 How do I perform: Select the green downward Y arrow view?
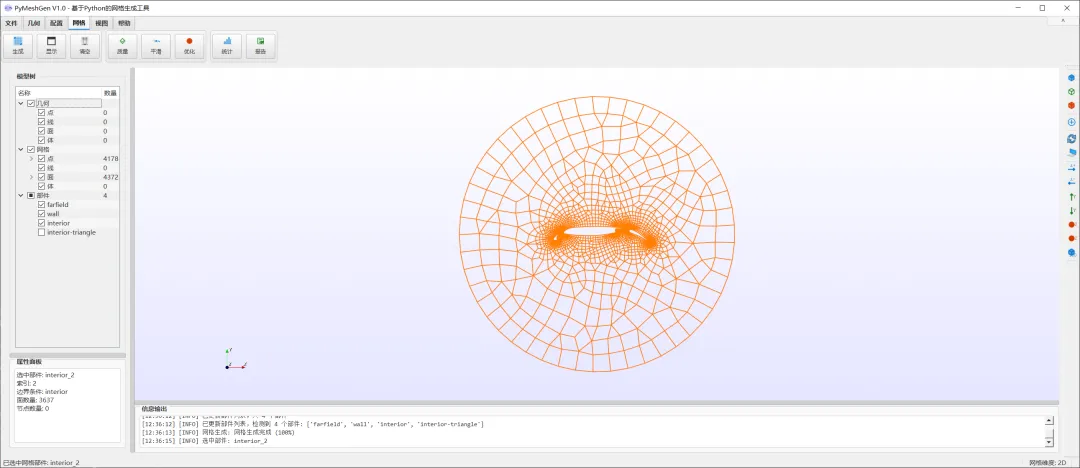pos(1071,210)
